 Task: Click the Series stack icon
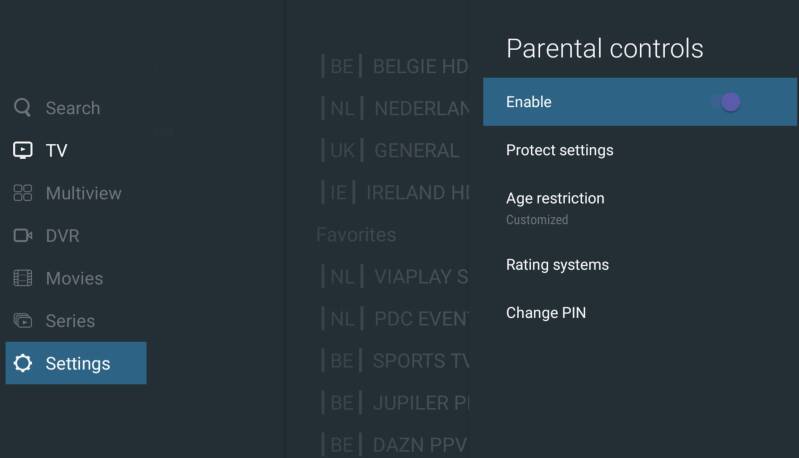click(22, 321)
